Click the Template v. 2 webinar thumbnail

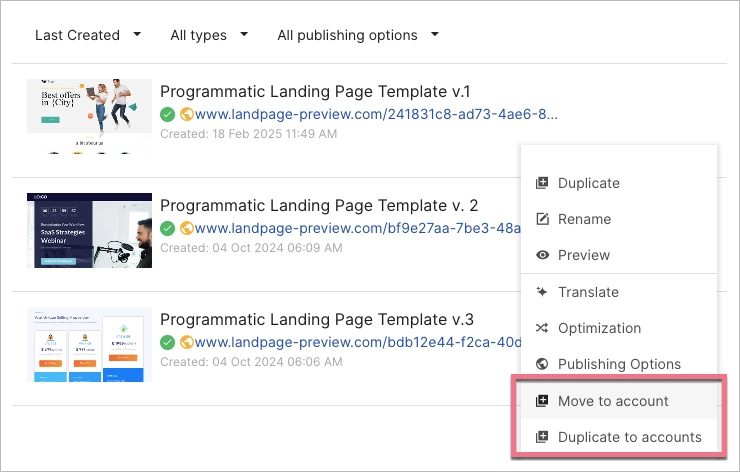89,230
